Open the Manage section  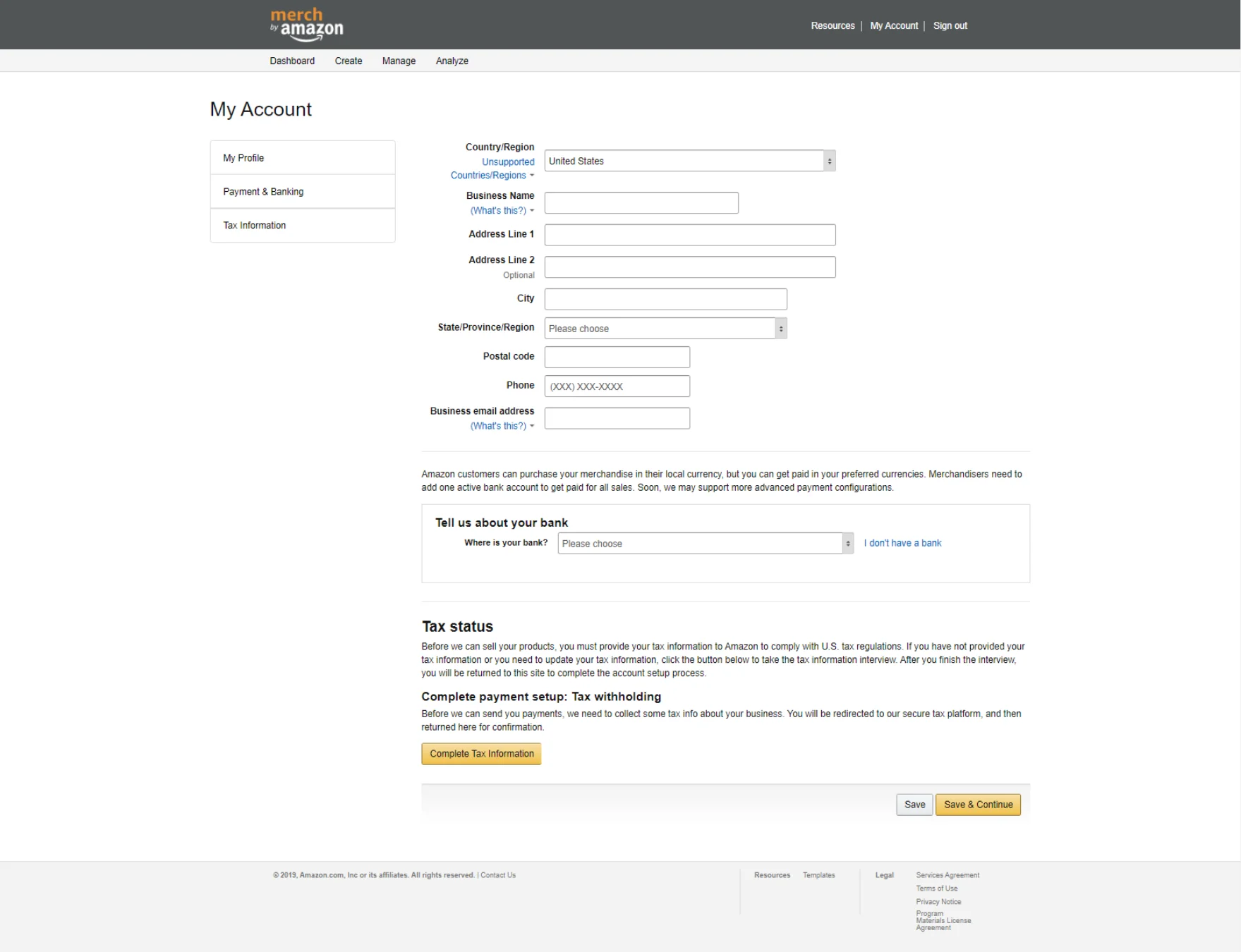(x=398, y=61)
